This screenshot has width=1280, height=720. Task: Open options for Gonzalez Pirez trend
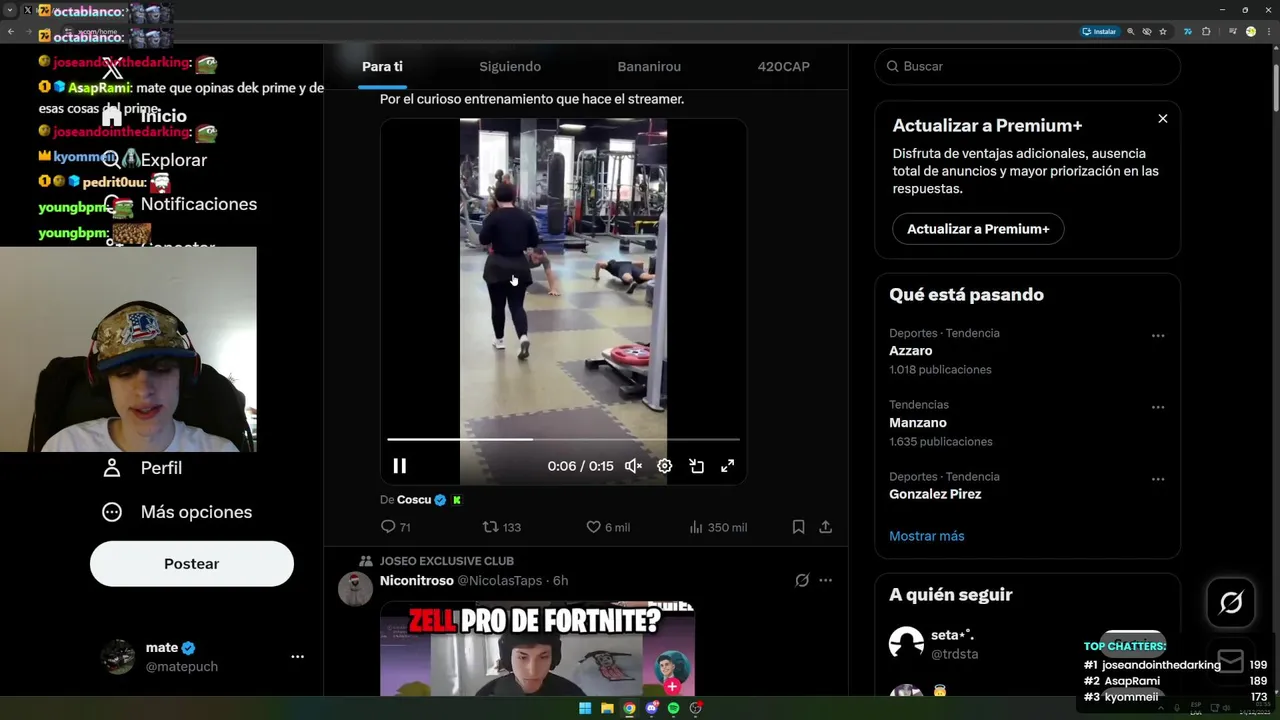pyautogui.click(x=1158, y=480)
